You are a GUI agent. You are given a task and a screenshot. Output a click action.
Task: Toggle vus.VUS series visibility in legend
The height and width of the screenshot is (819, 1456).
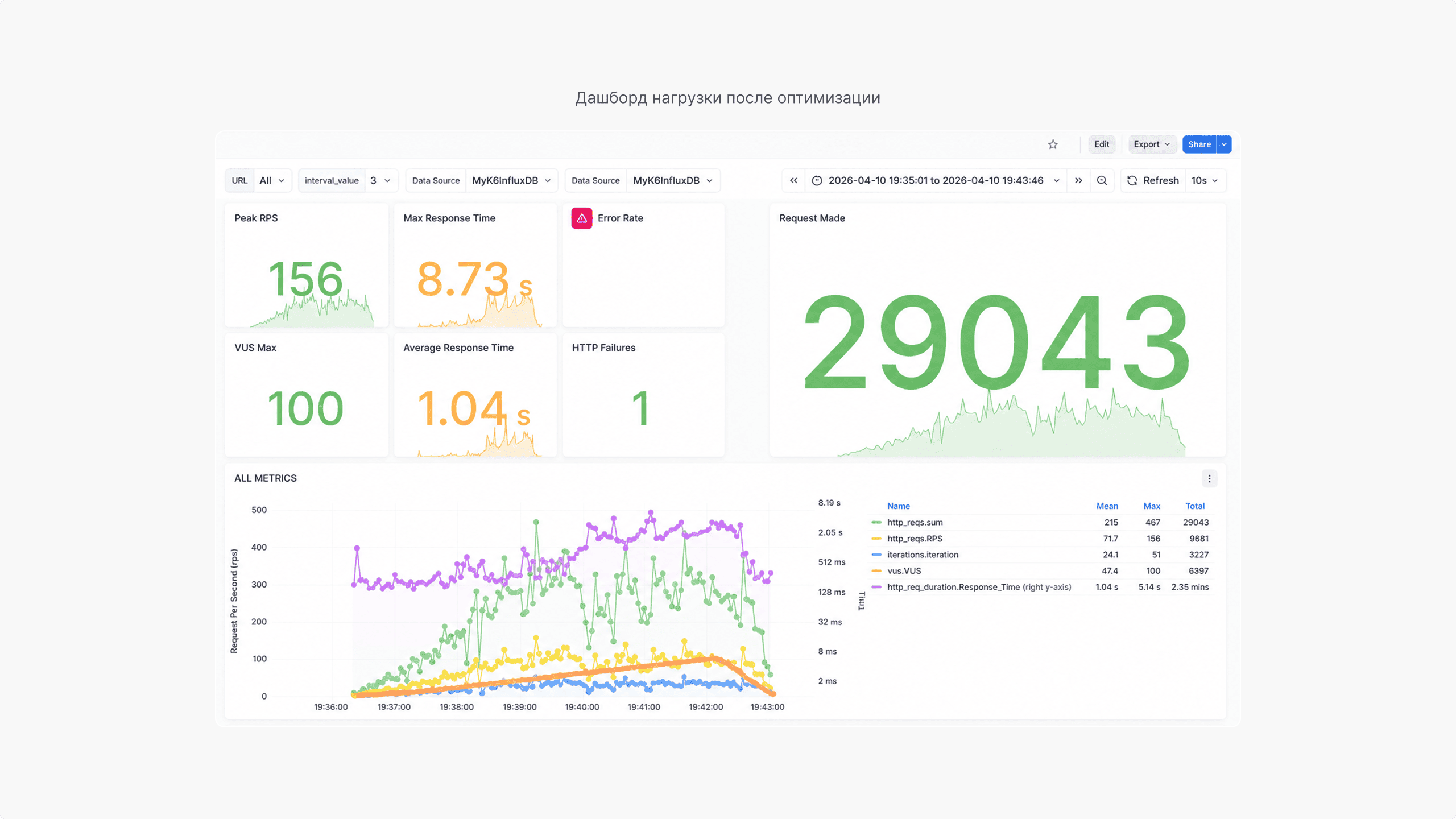(x=904, y=570)
